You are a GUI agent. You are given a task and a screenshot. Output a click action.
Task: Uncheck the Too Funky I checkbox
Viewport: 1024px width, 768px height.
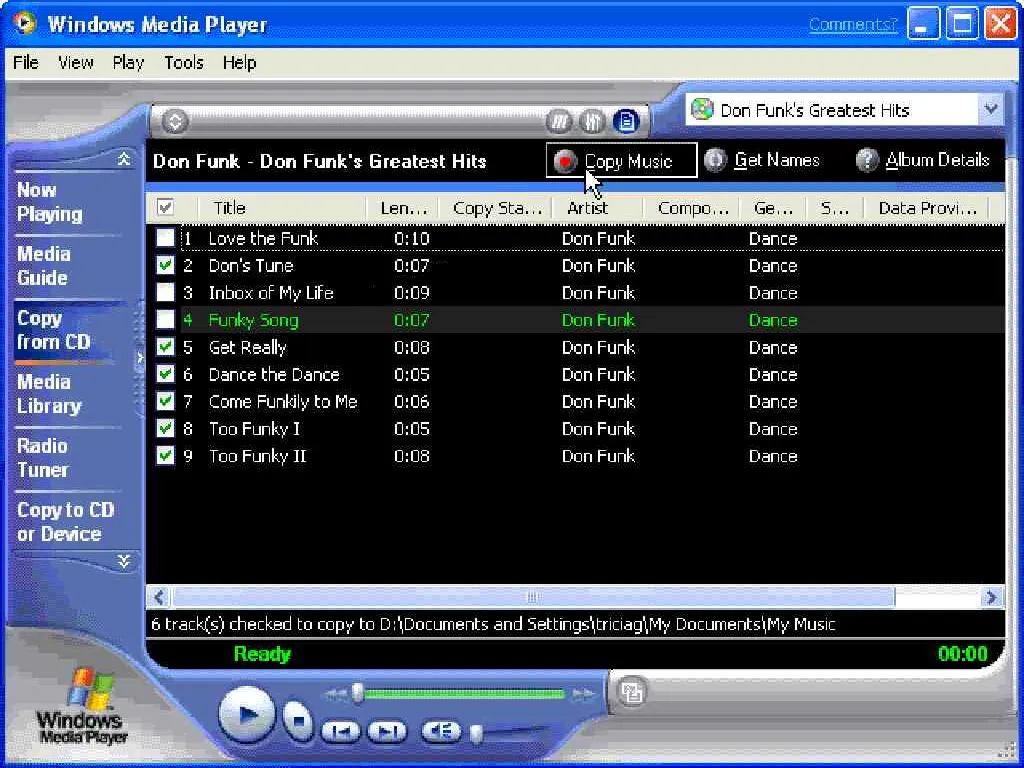coord(165,428)
